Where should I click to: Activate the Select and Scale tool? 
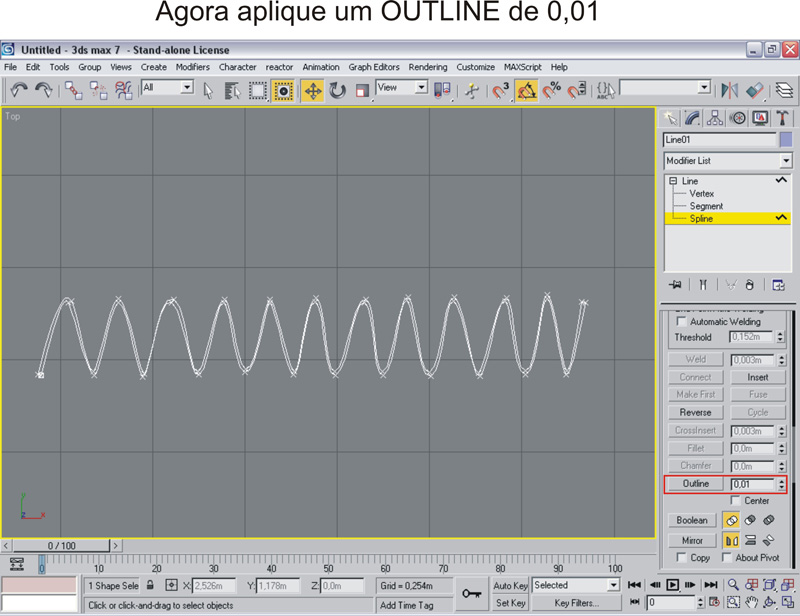pos(362,91)
